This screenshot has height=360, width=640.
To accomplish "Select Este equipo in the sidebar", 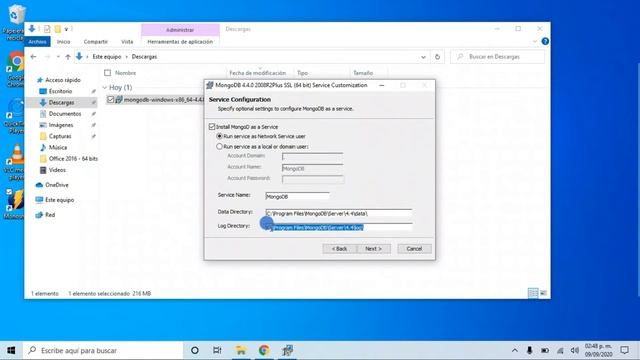I will 59,200.
